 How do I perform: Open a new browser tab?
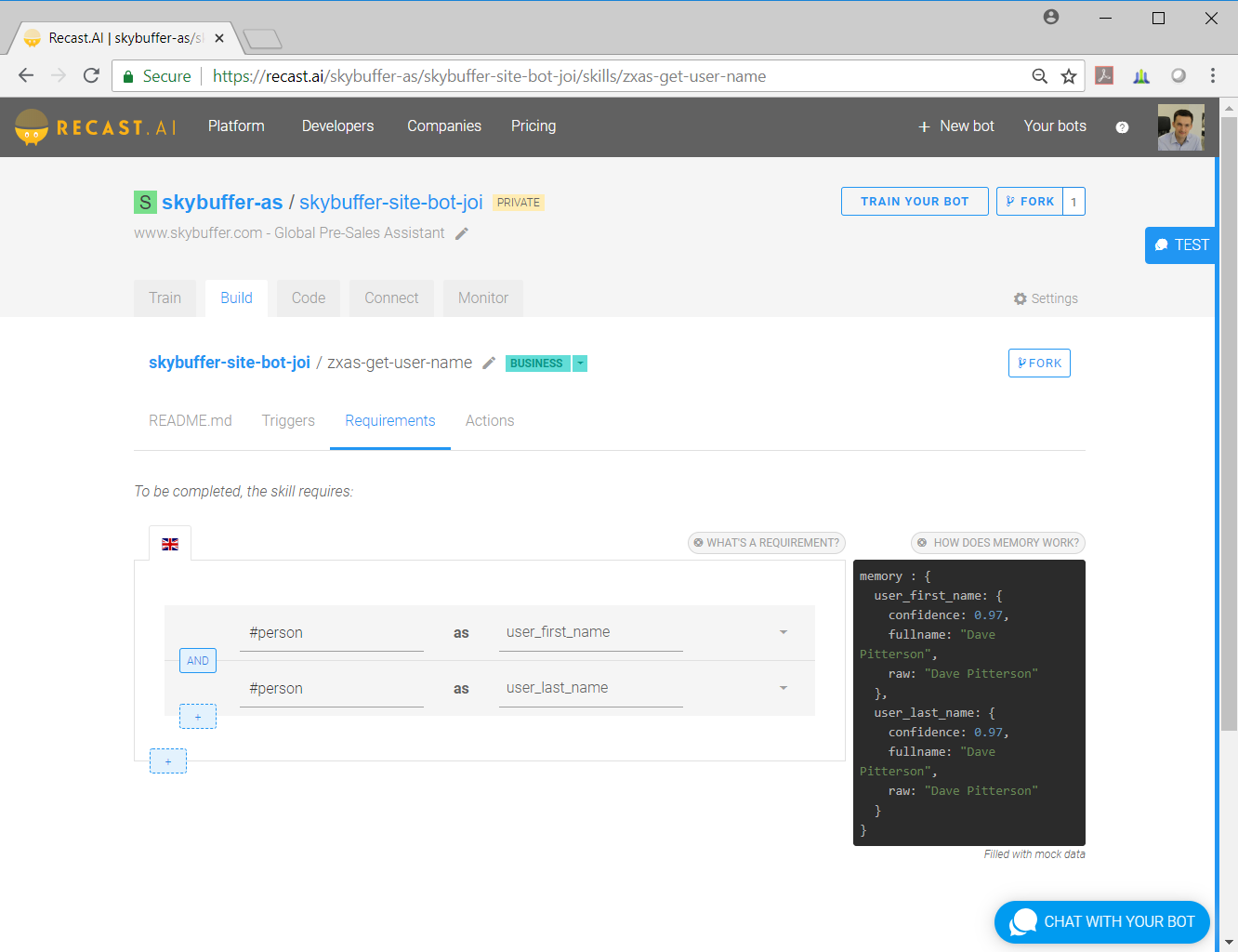click(x=262, y=39)
